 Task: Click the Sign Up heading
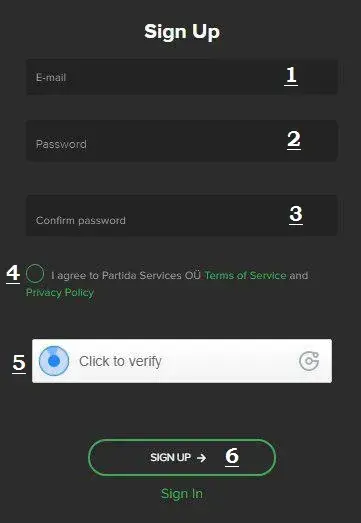point(182,32)
